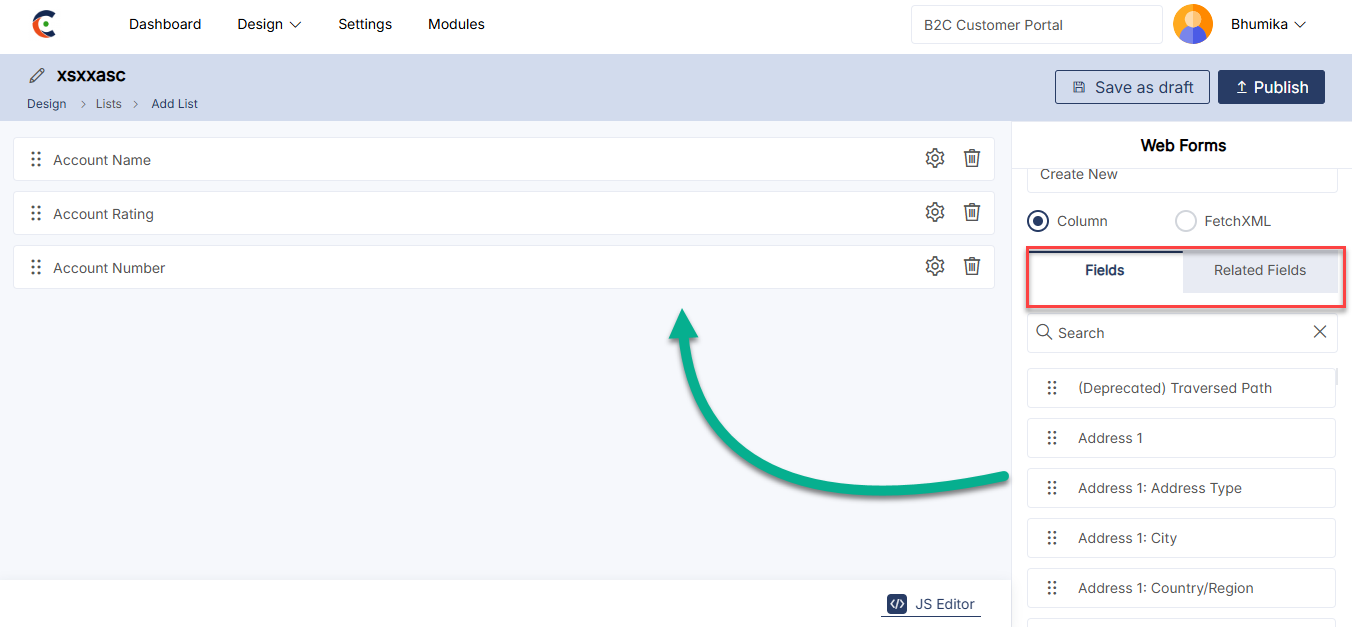
Task: Click pencil icon to rename xsxxasc
Action: tap(37, 76)
